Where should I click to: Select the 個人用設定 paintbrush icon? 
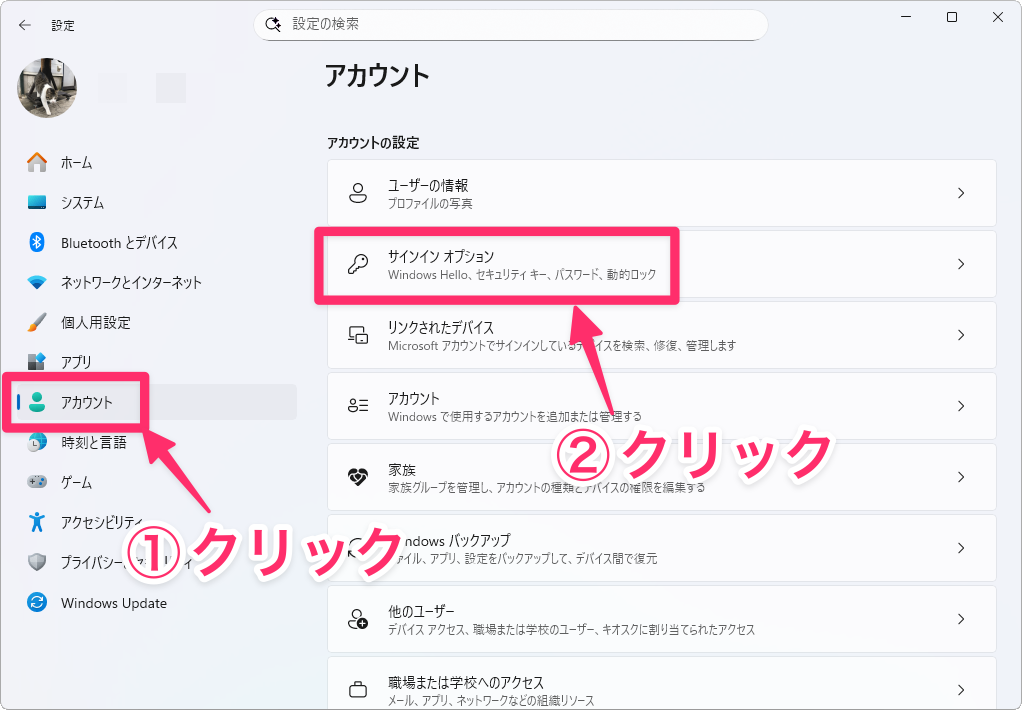pos(37,322)
